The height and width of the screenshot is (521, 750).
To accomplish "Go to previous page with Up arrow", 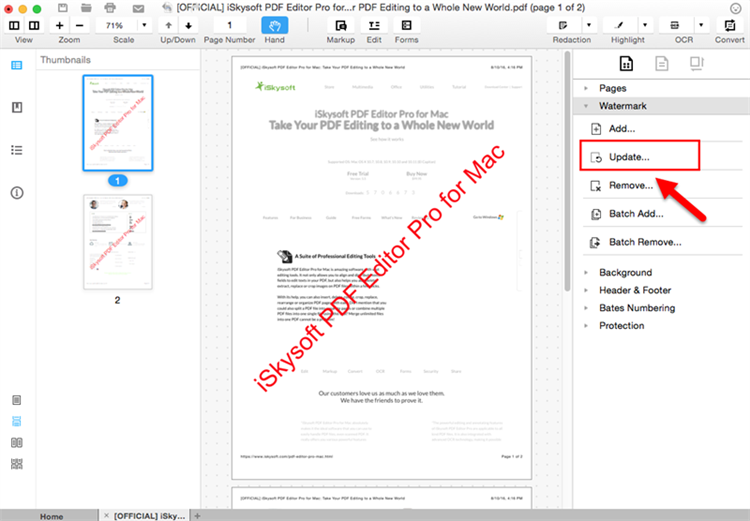I will point(168,25).
